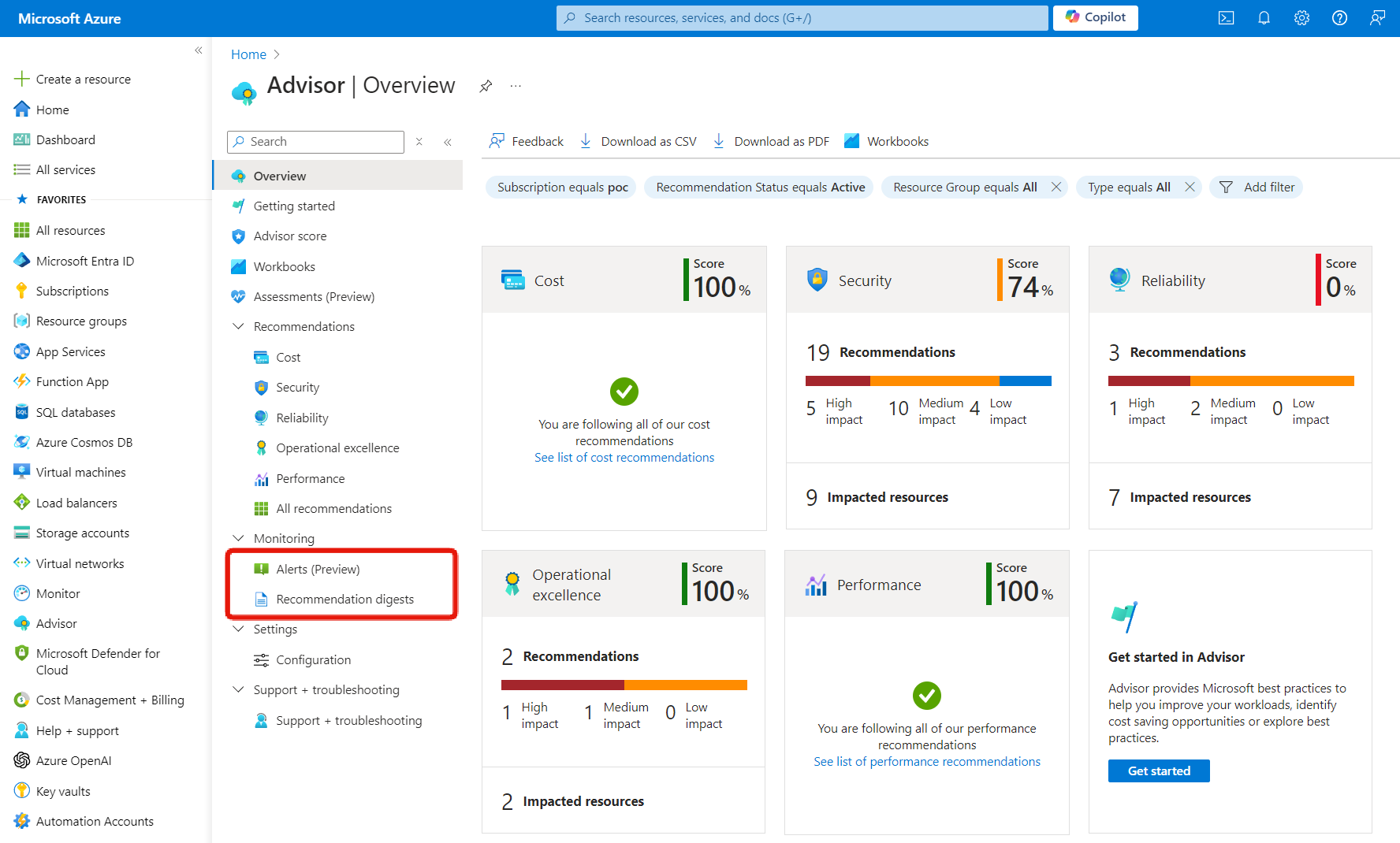Collapse the Support + troubleshooting group
Viewport: 1400px width, 843px height.
pyautogui.click(x=238, y=689)
